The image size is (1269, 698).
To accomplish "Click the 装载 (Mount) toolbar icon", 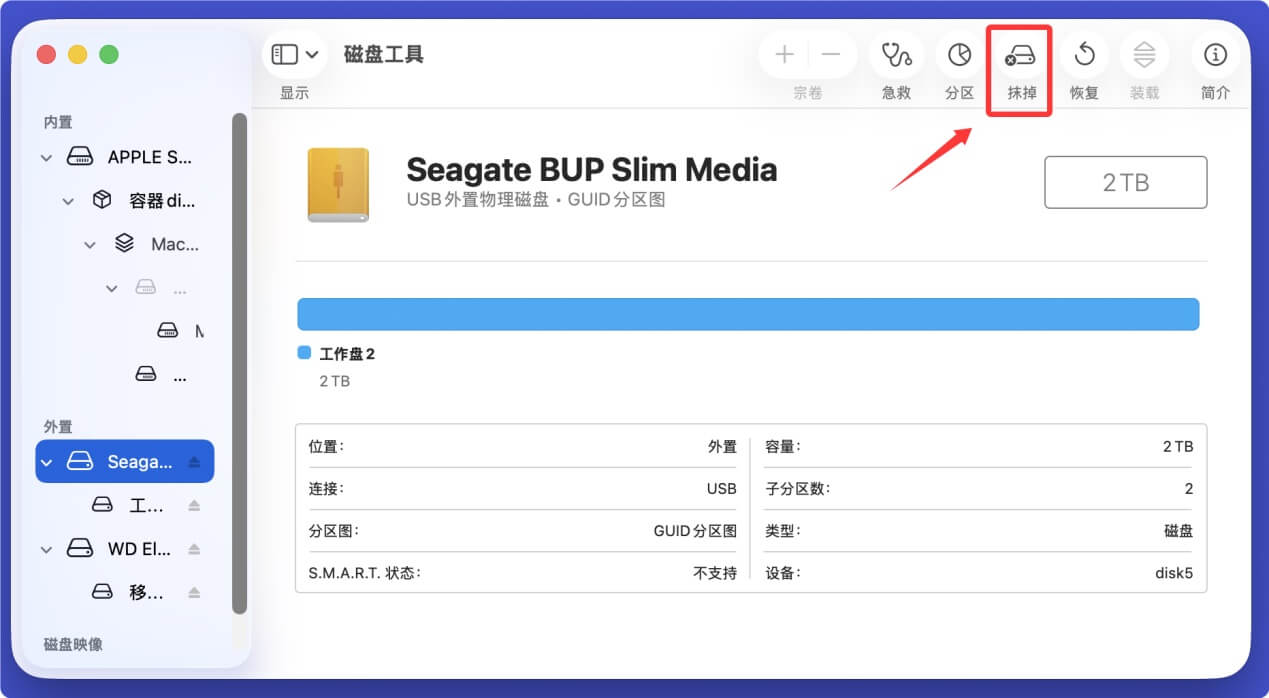I will [1144, 56].
